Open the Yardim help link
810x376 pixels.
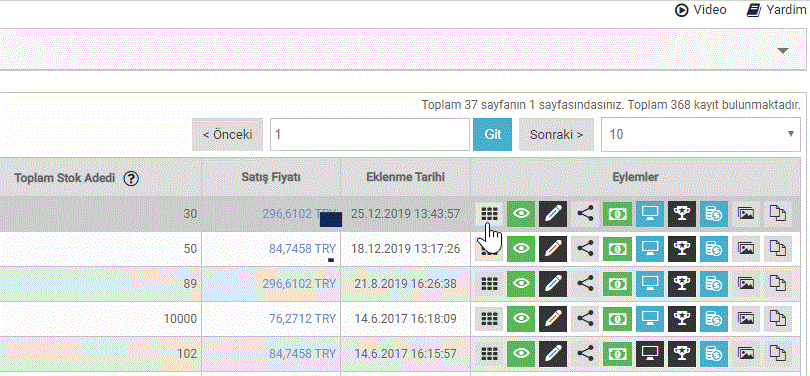777,10
